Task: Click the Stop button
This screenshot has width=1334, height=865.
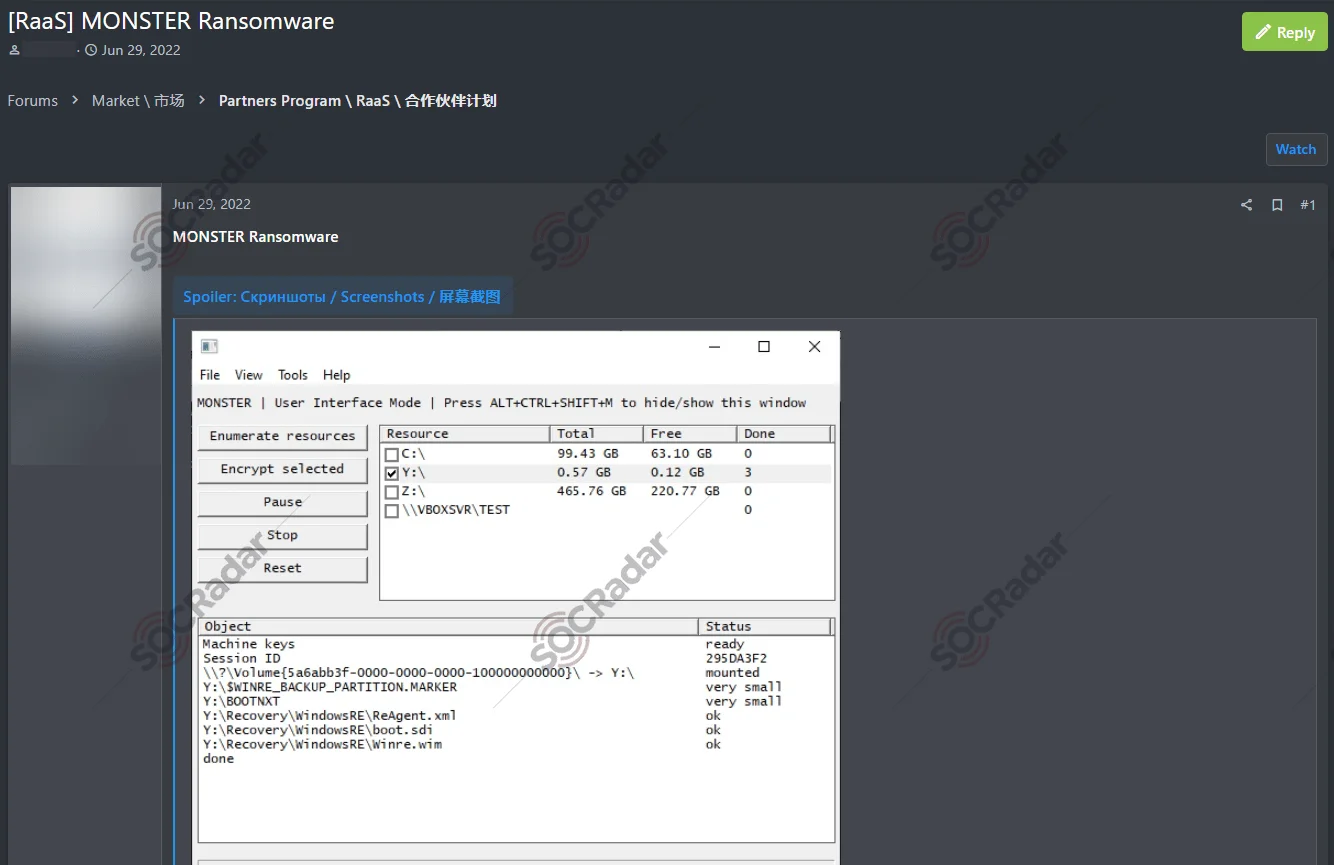Action: click(282, 535)
